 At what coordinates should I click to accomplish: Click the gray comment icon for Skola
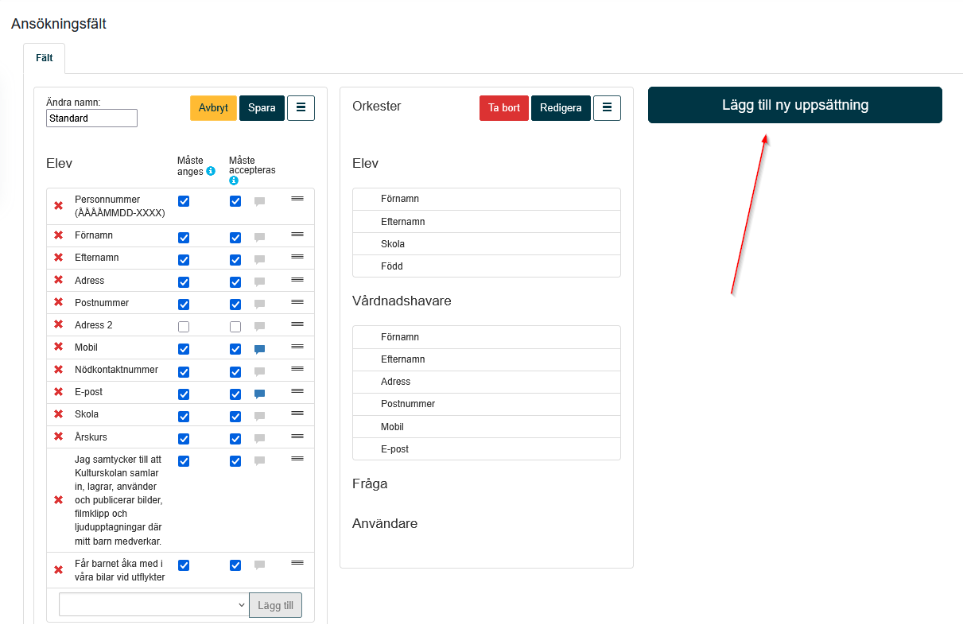pos(260,416)
